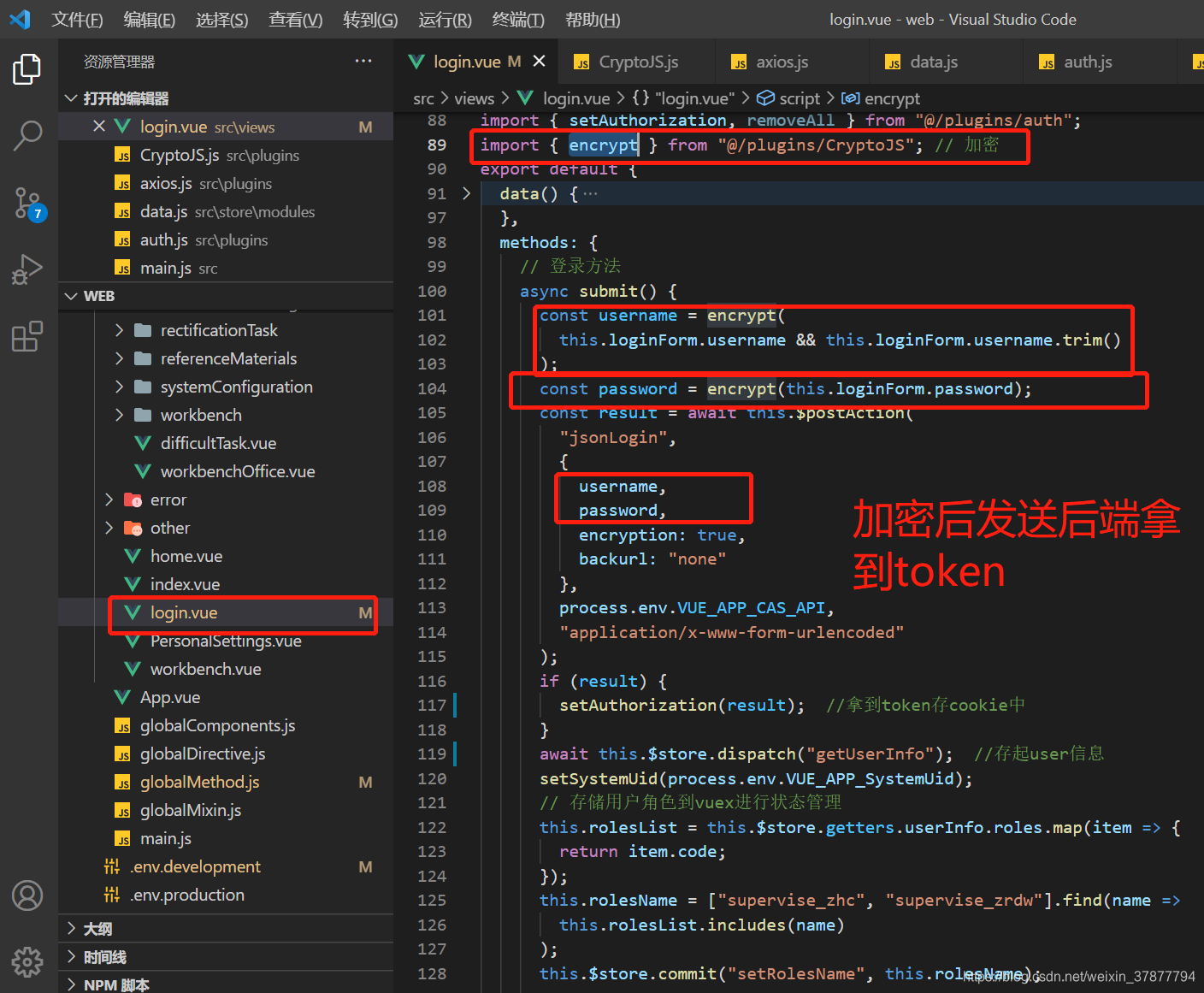The width and height of the screenshot is (1204, 993).
Task: Open 选择(S) menu
Action: point(222,19)
